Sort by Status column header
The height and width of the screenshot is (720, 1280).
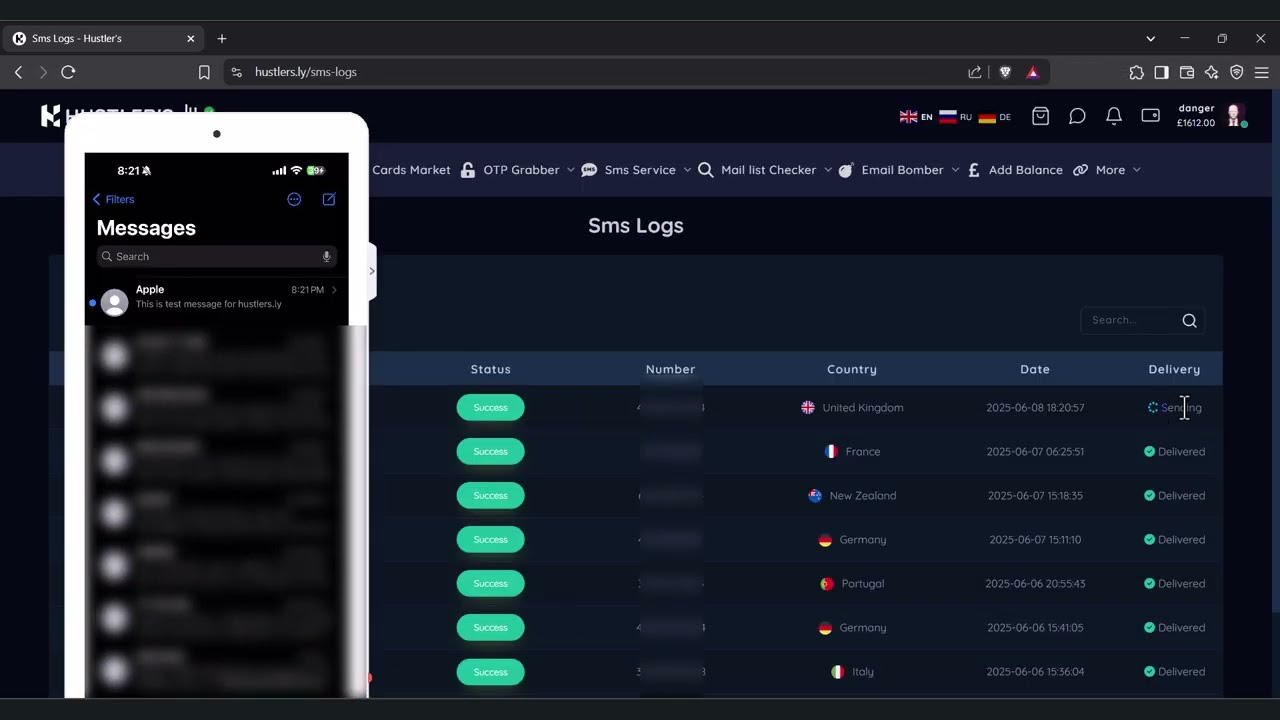coord(490,369)
